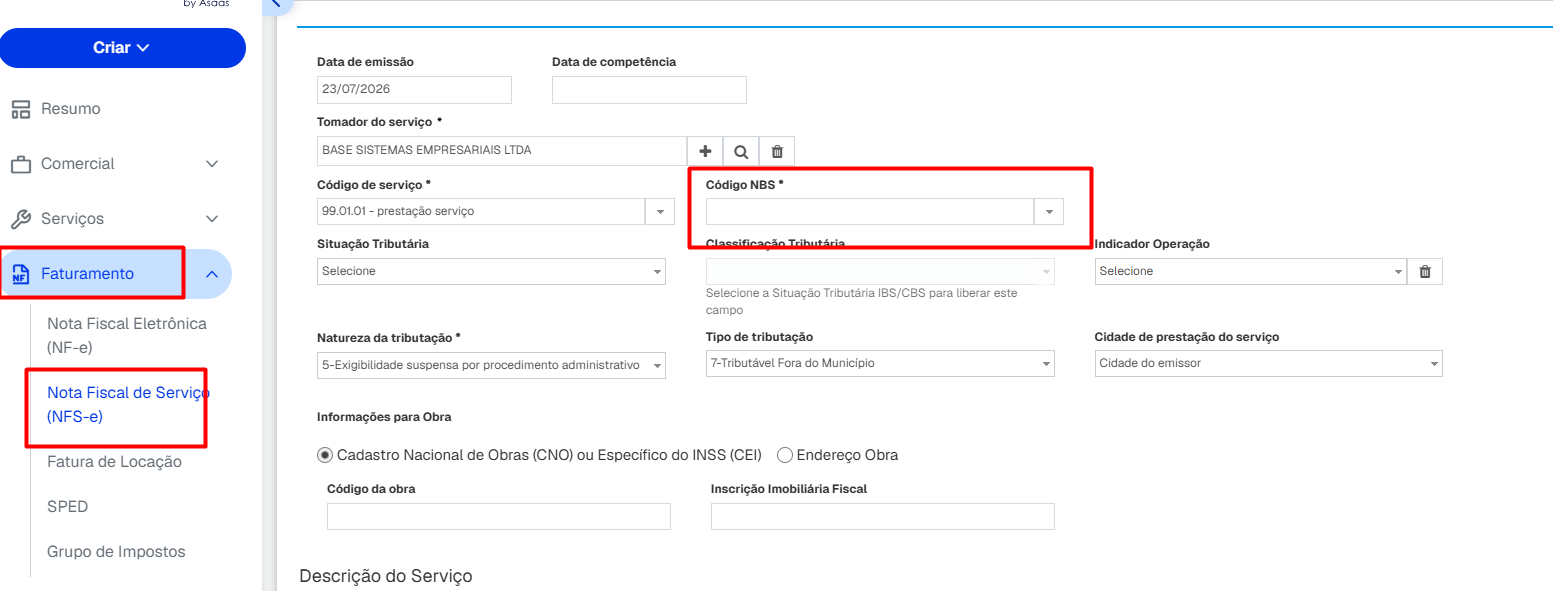Image resolution: width=1553 pixels, height=591 pixels.
Task: Open the Código de serviço dropdown arrow
Action: point(660,211)
